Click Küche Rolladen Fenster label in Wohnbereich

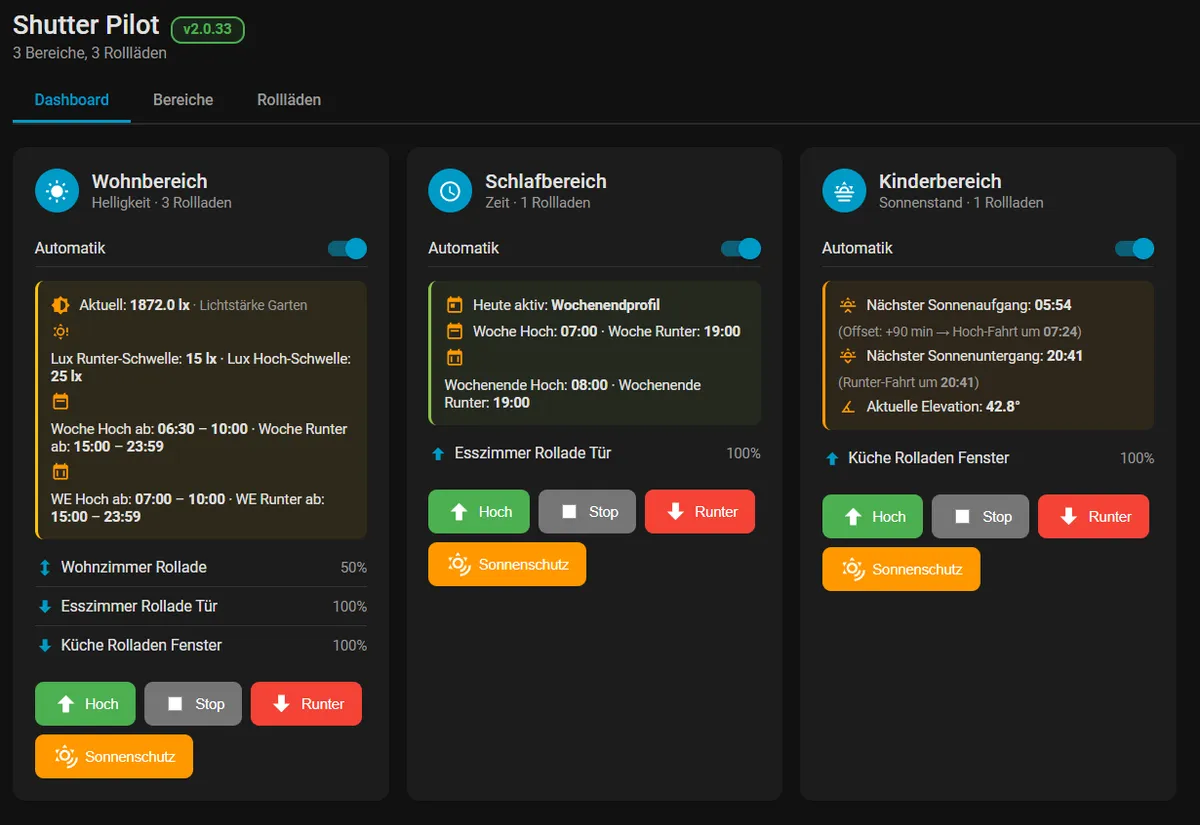[142, 645]
